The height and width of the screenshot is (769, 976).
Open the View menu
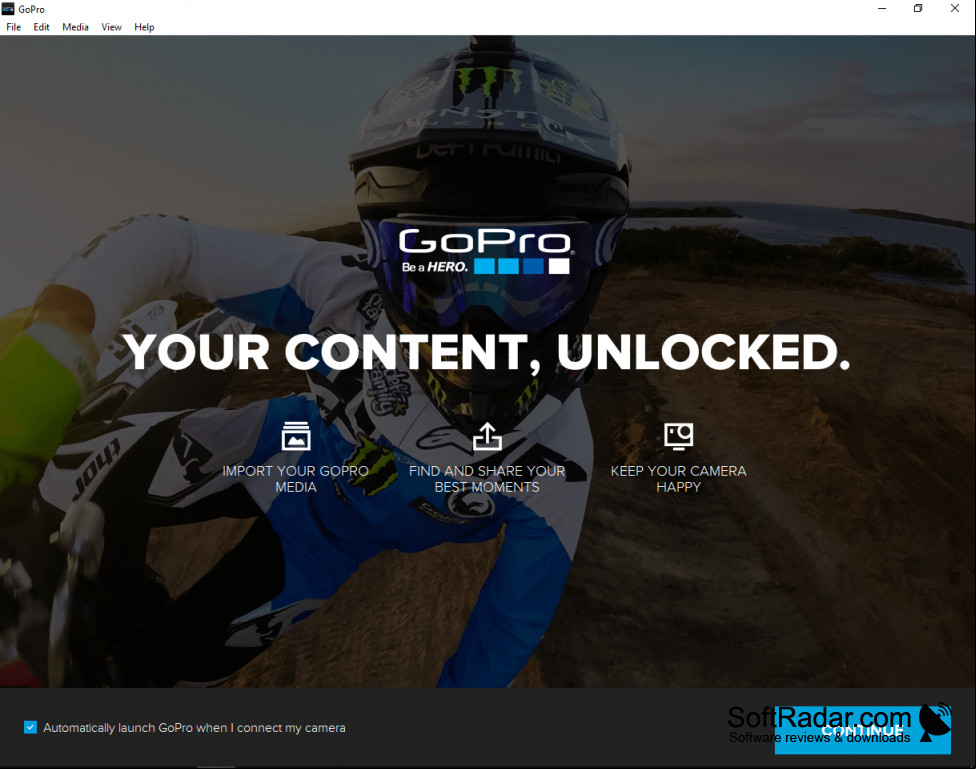pos(111,27)
